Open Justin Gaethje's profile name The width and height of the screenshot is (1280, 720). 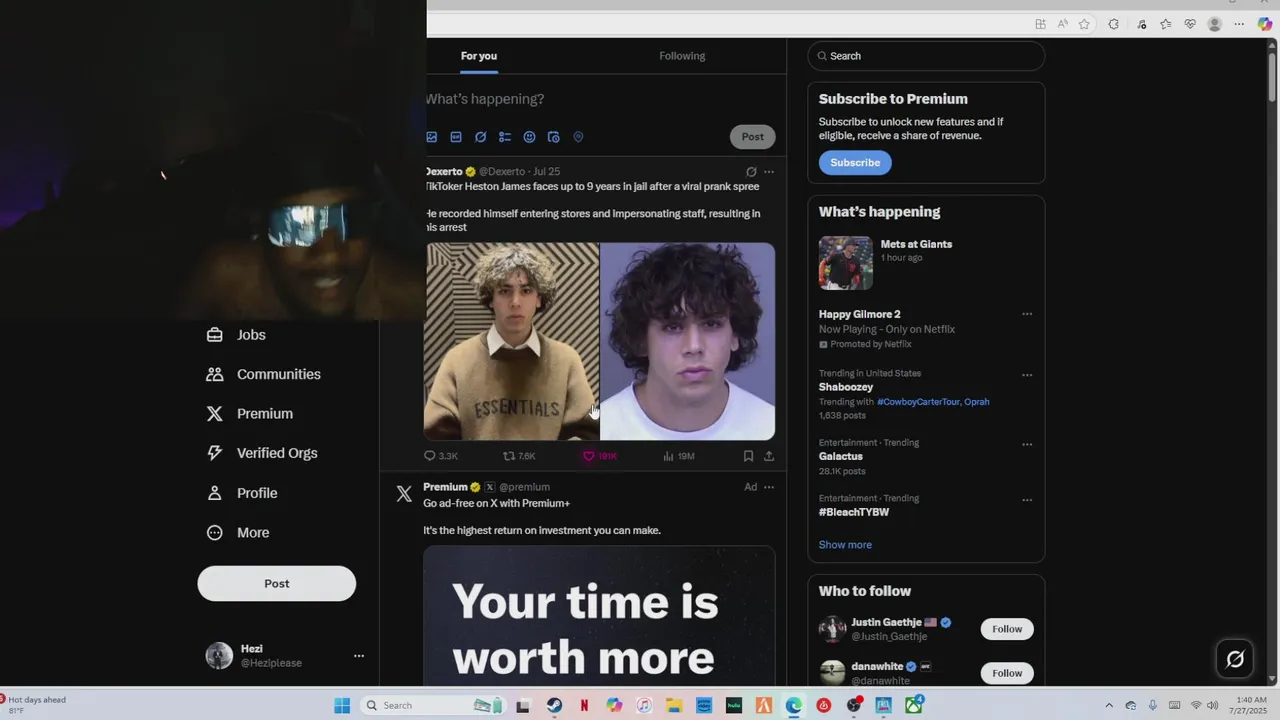point(886,622)
